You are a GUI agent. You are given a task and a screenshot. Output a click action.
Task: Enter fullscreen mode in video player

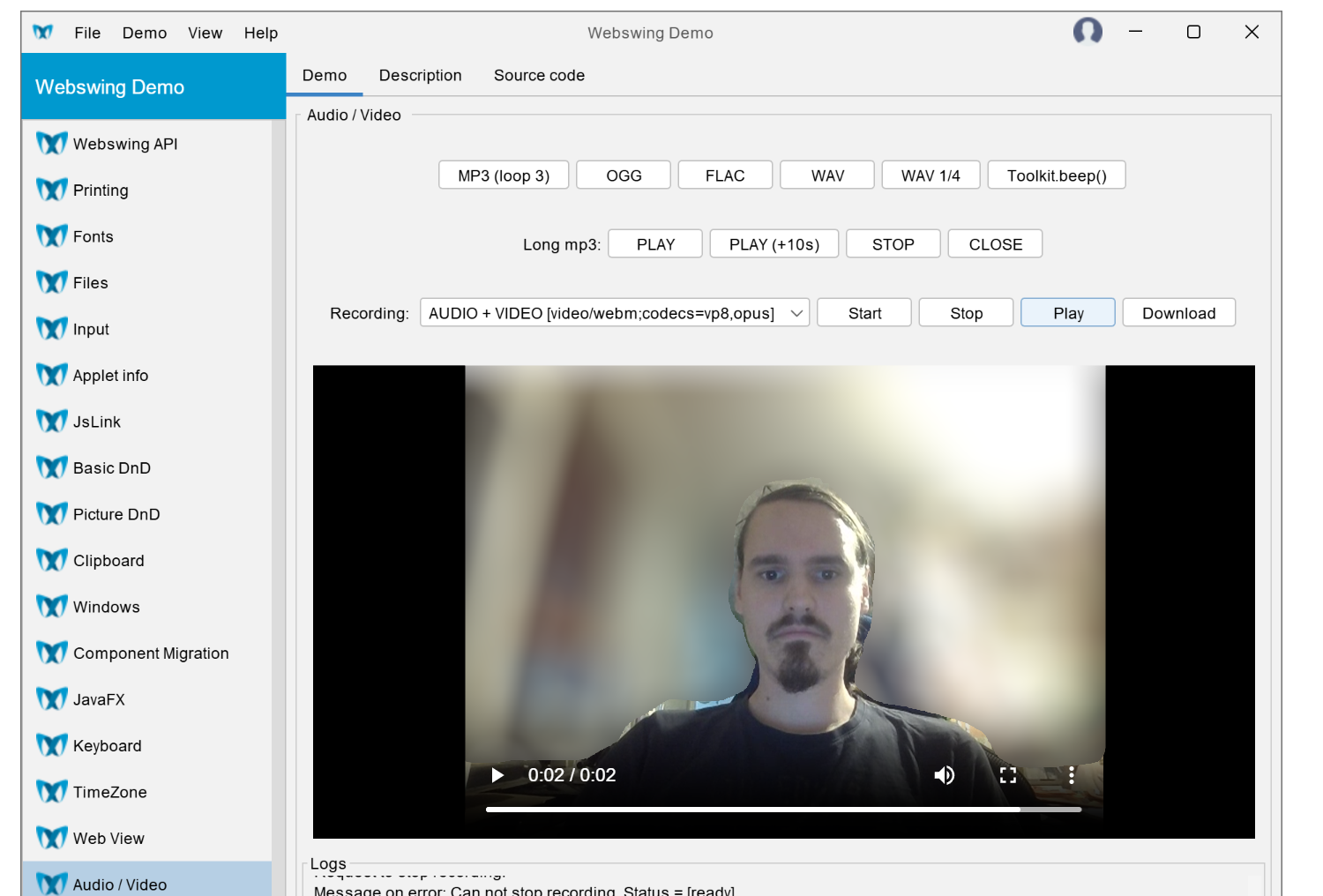(x=1008, y=775)
